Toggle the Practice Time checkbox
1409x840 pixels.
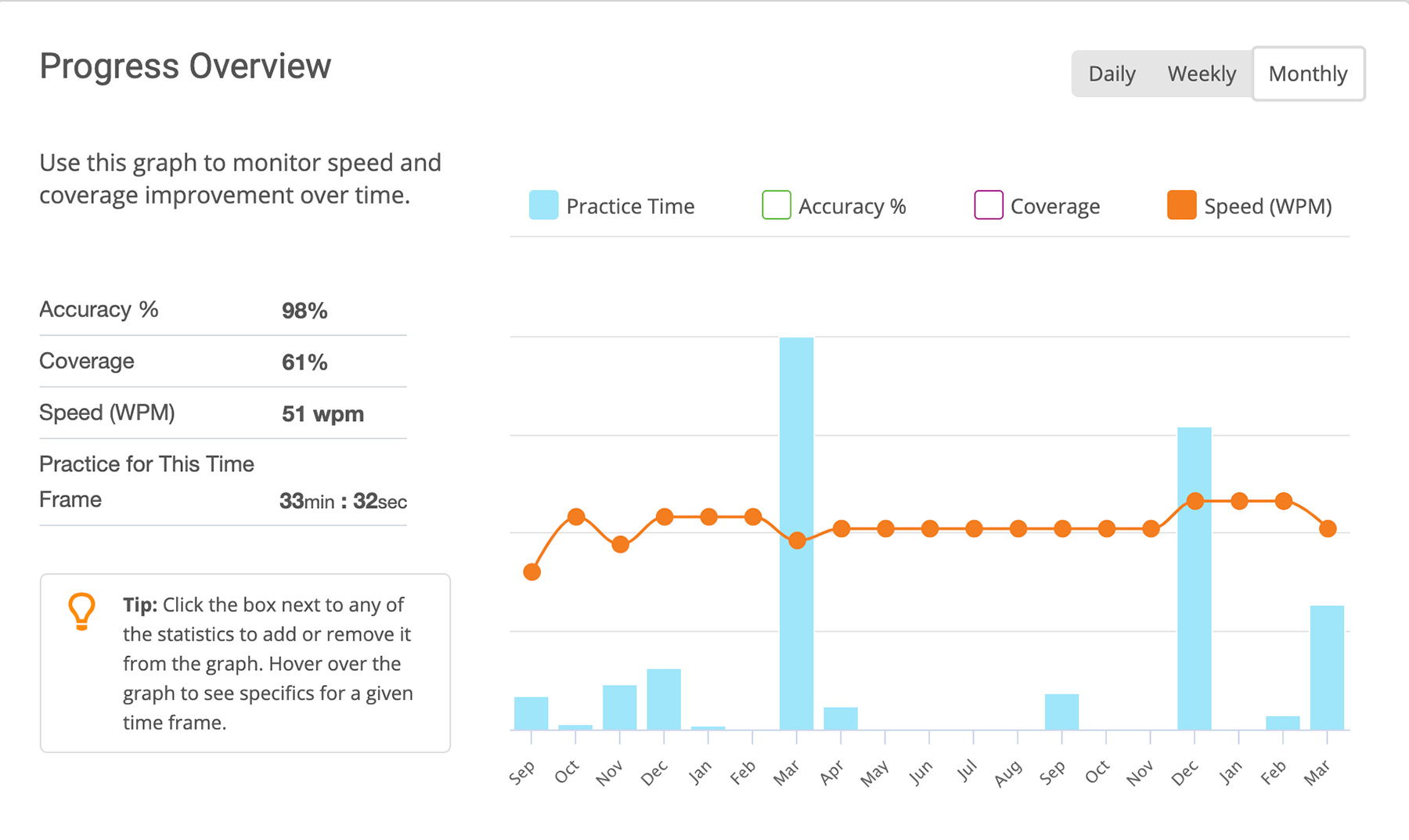(543, 205)
